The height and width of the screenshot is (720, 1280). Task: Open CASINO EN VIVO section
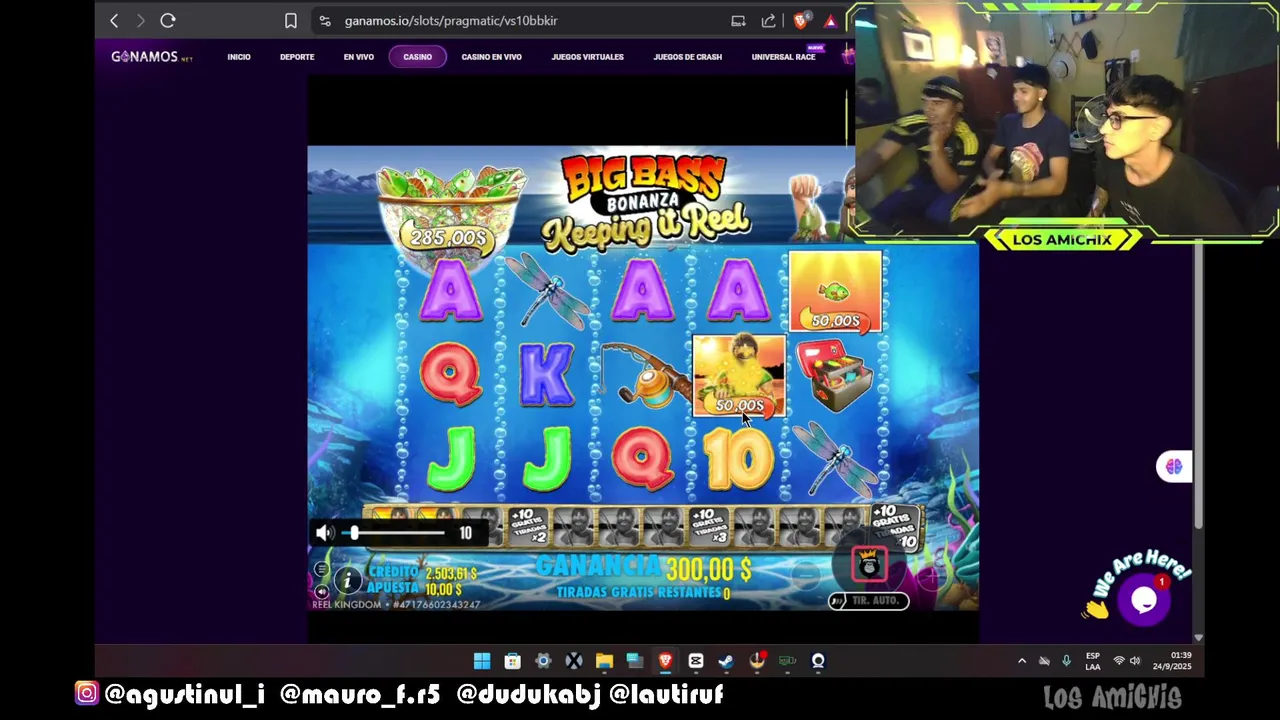click(491, 57)
